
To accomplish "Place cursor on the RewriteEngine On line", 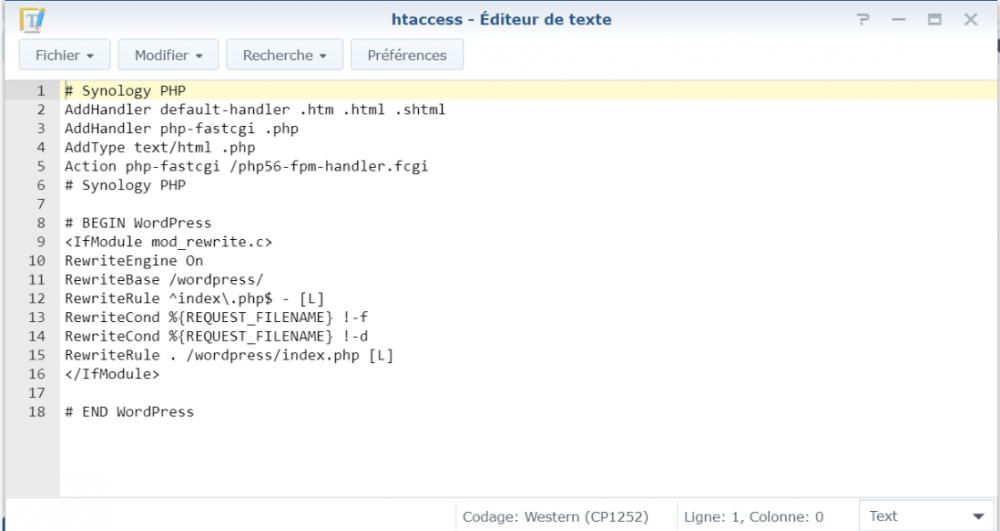I will (133, 260).
